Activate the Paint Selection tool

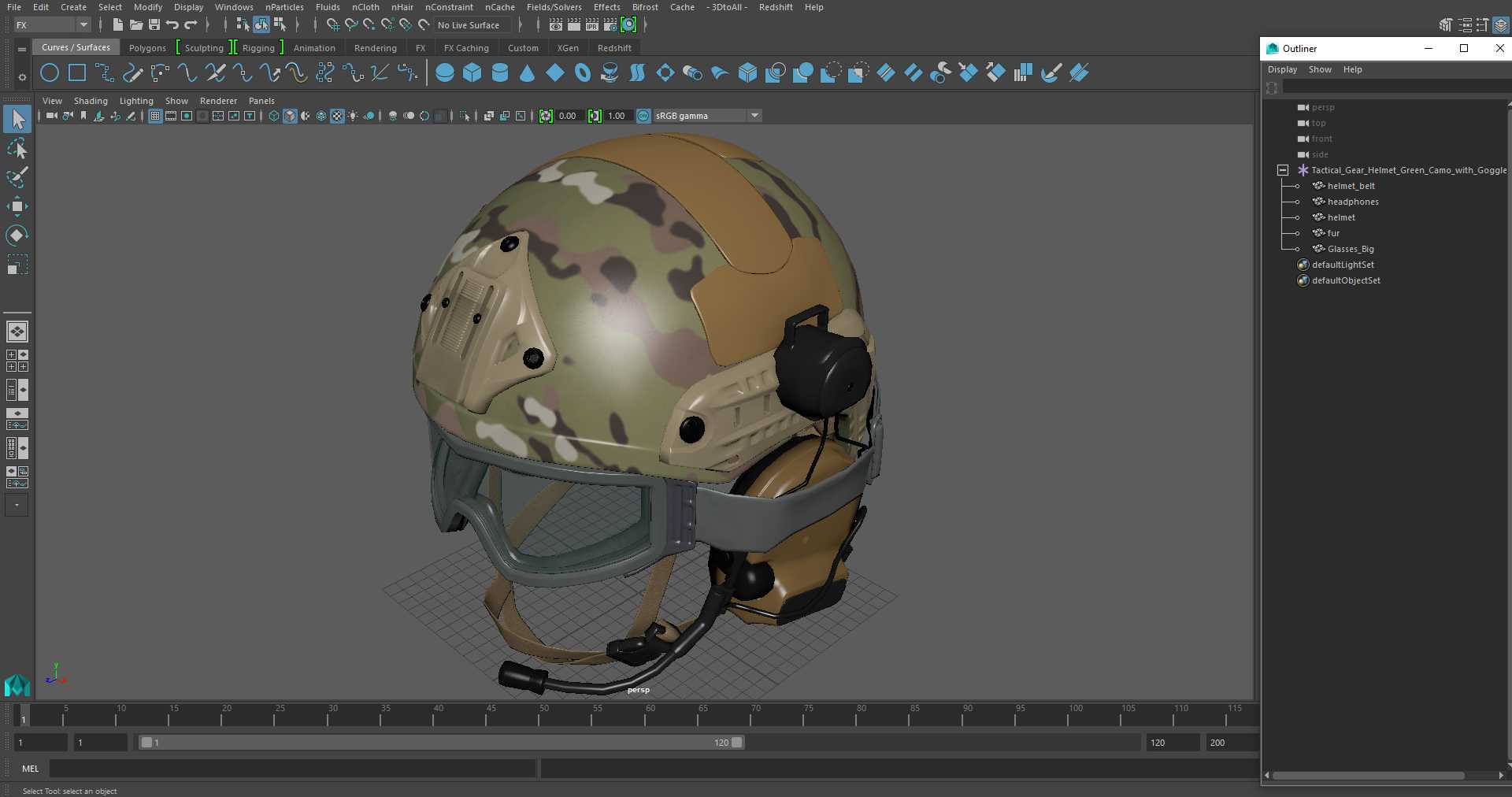[x=17, y=177]
